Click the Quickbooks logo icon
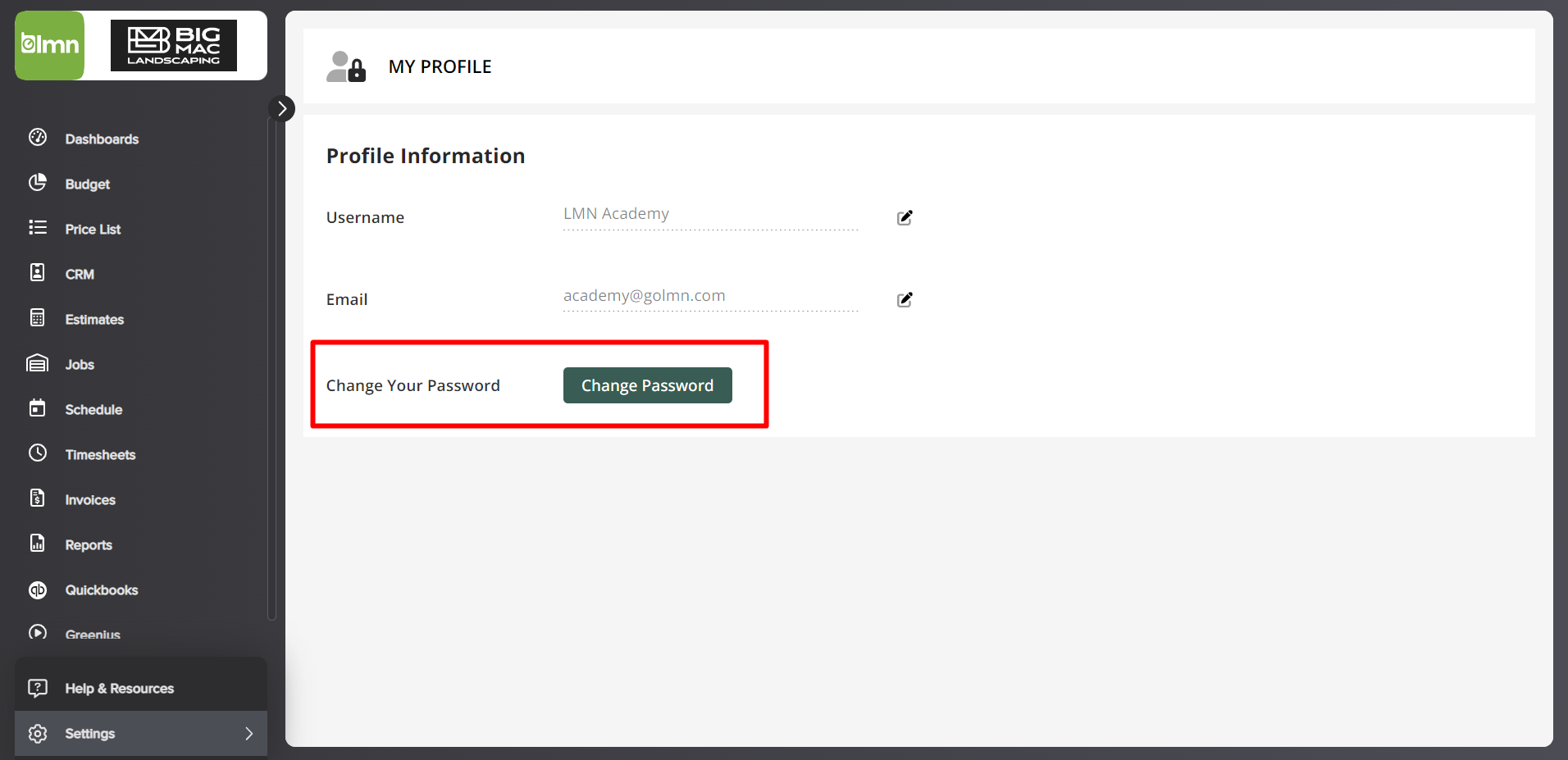1568x760 pixels. tap(38, 590)
